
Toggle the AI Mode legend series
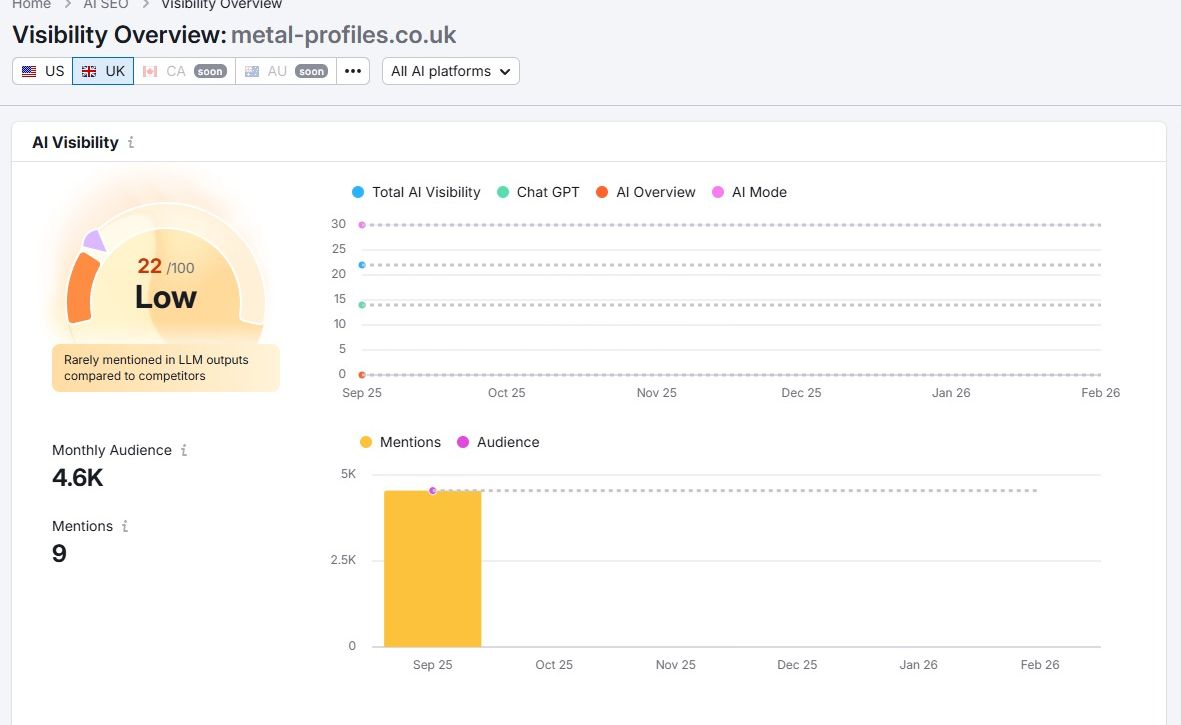click(749, 192)
